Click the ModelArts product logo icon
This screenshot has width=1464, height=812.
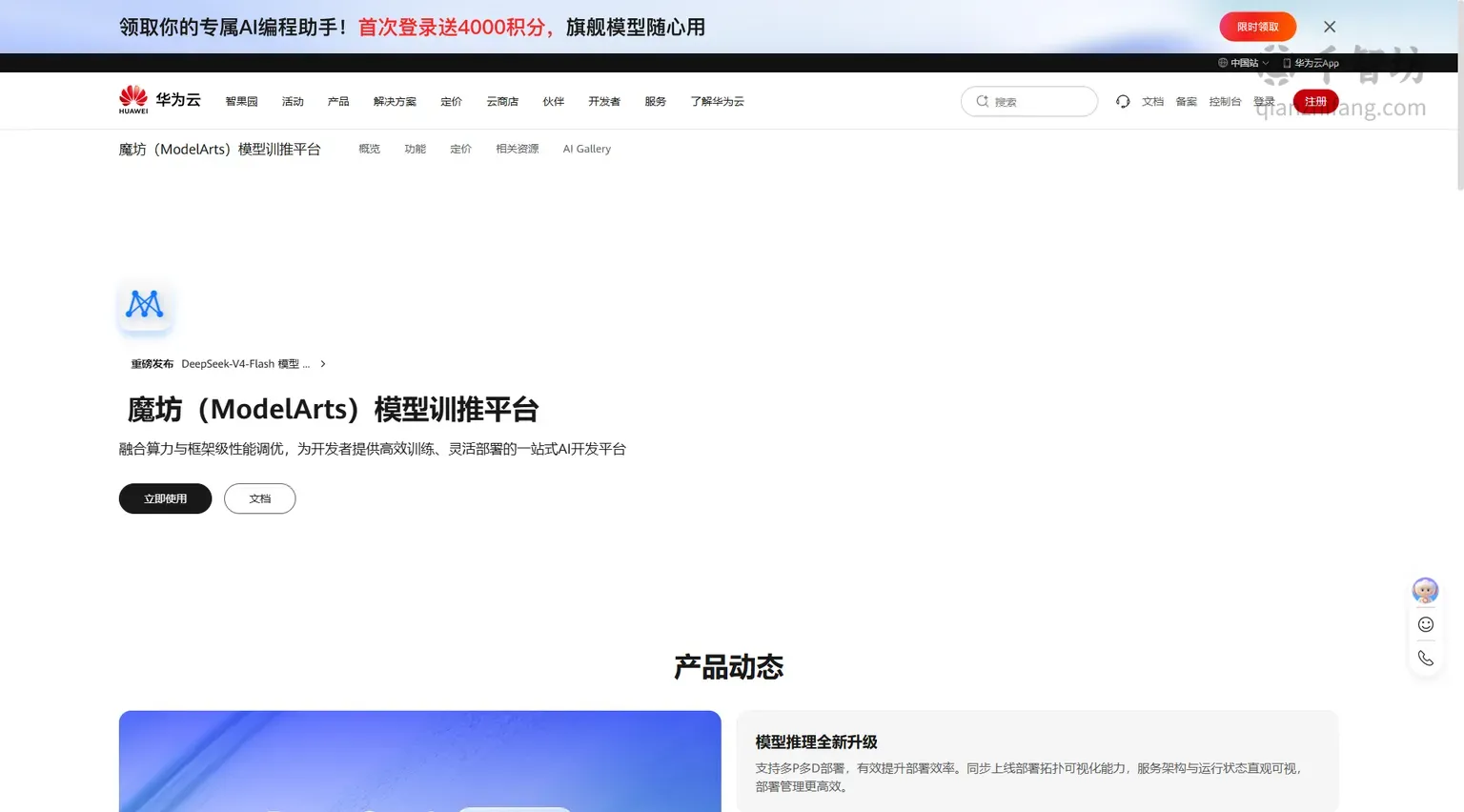pyautogui.click(x=145, y=305)
